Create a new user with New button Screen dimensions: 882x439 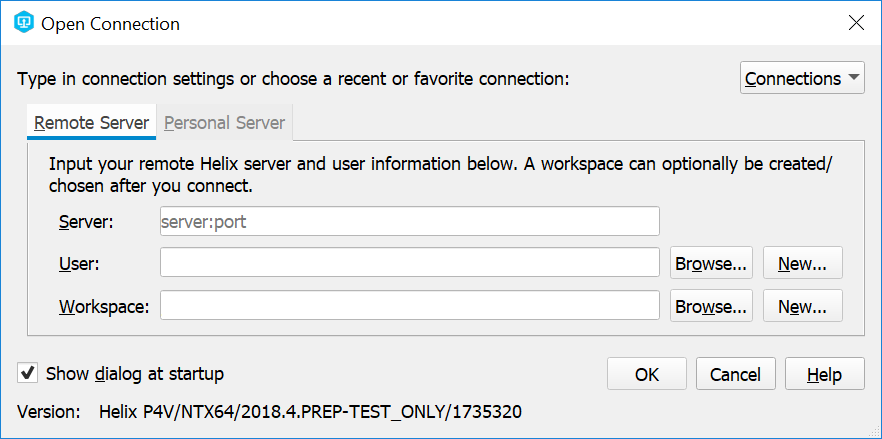coord(802,264)
